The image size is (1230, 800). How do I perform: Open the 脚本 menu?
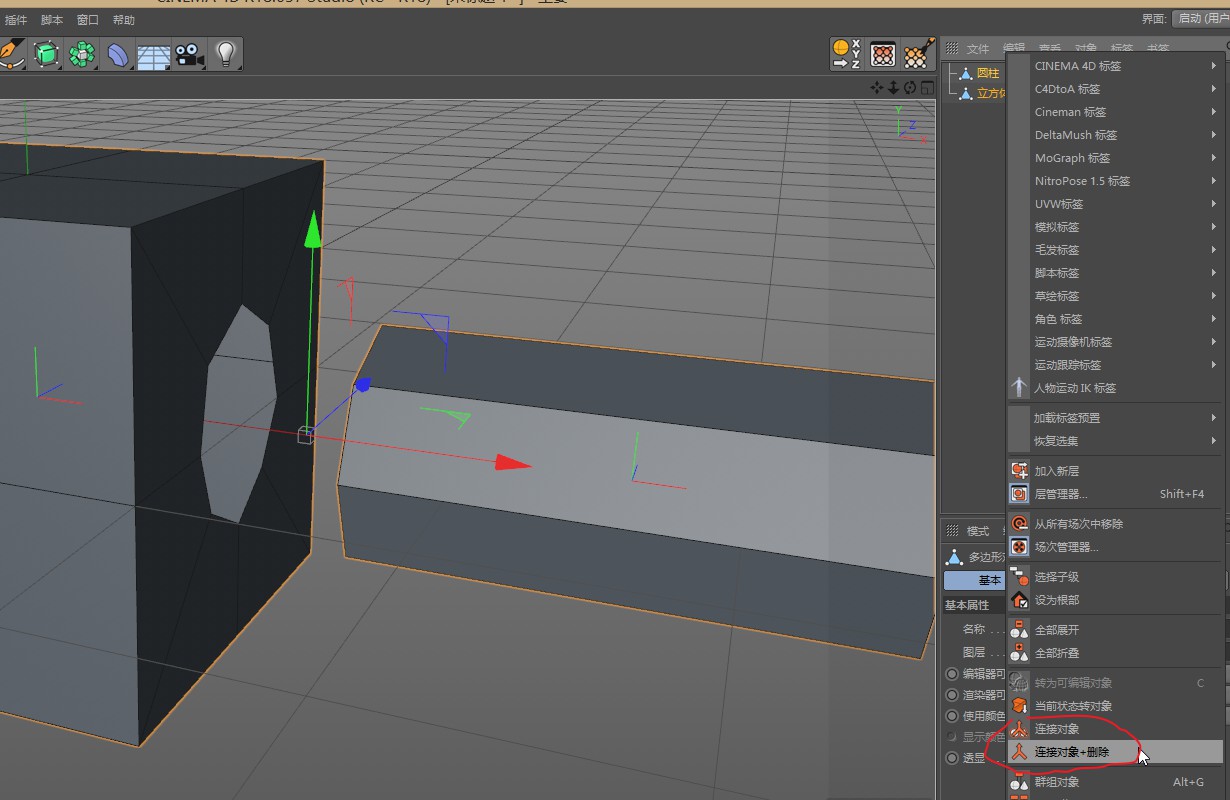(52, 20)
